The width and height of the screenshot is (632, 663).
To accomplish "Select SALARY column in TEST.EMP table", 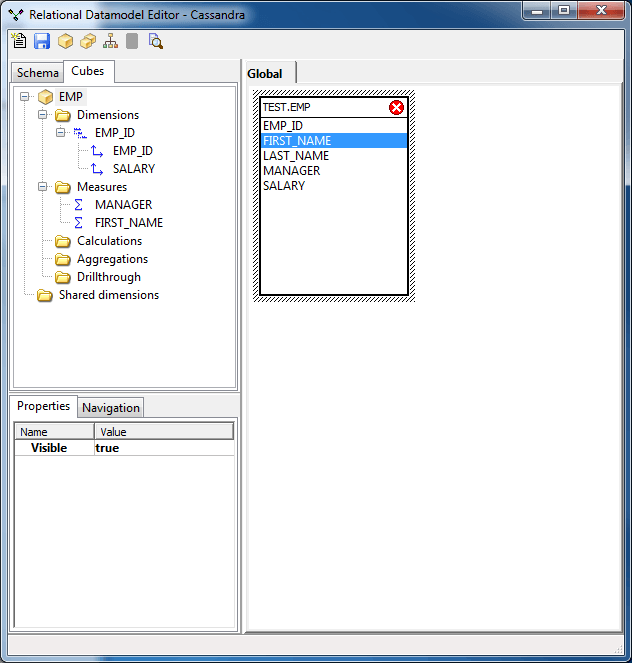I will pyautogui.click(x=334, y=186).
